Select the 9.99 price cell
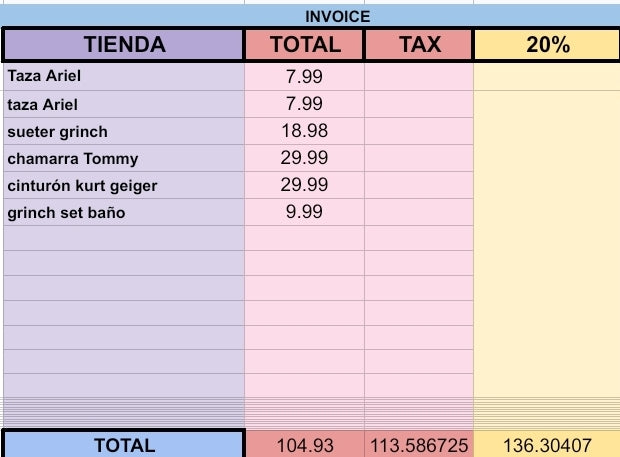620x457 pixels. 304,212
